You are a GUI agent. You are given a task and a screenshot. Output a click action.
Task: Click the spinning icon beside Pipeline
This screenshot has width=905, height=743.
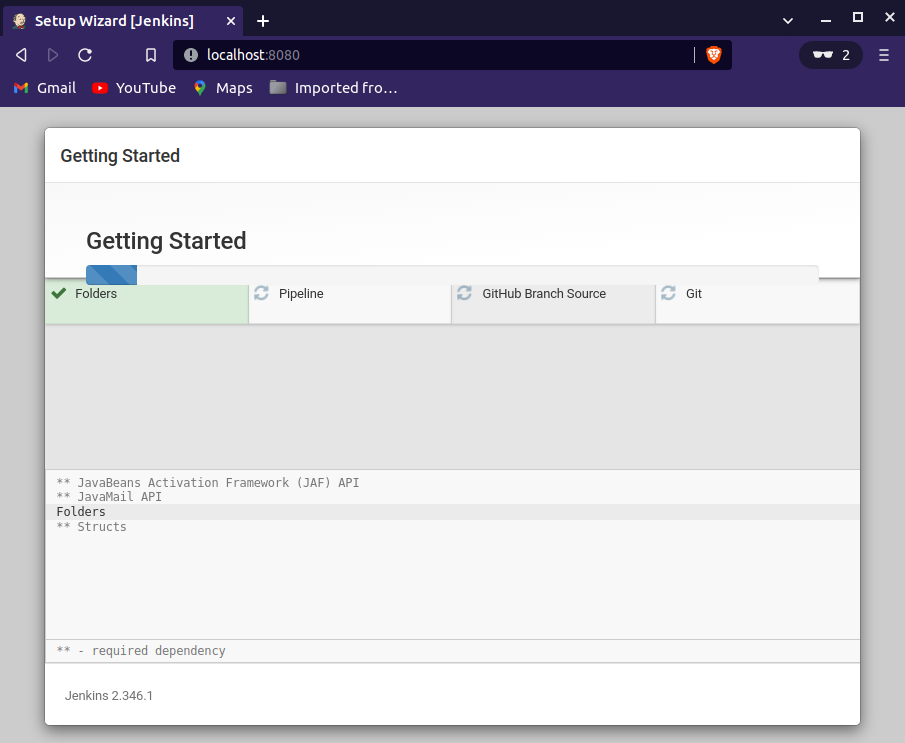(x=262, y=293)
